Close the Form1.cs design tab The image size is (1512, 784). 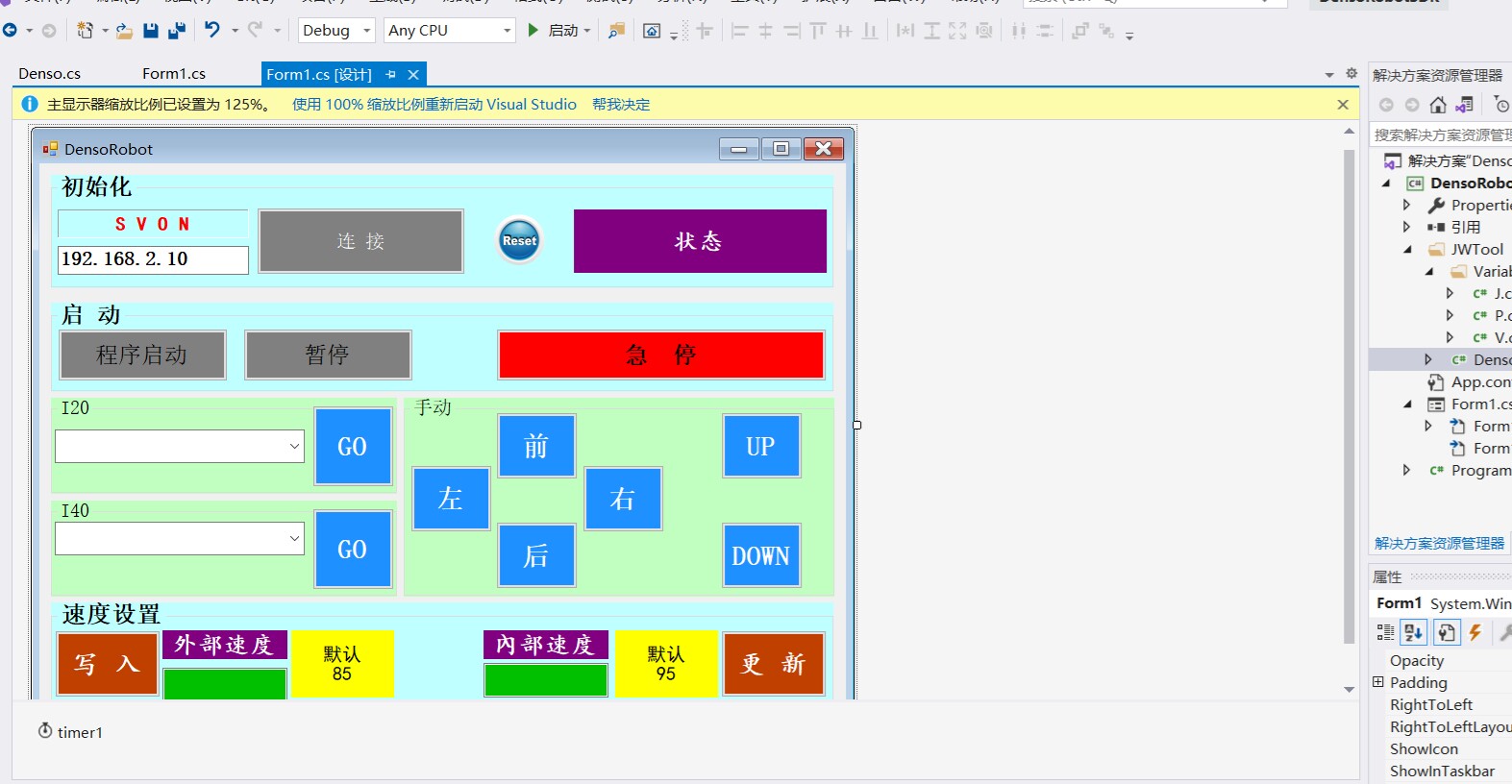413,74
